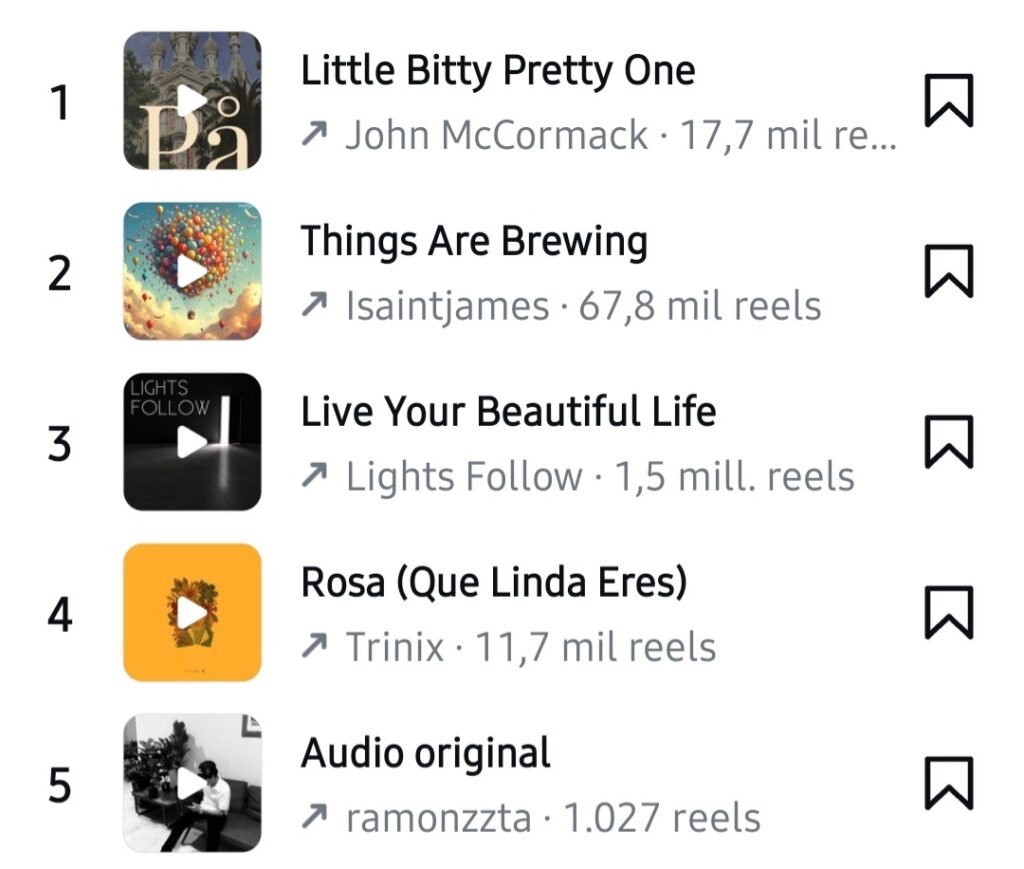The width and height of the screenshot is (1024, 869).
Task: Play the Things Are Brewing balloon thumbnail
Action: pyautogui.click(x=192, y=271)
